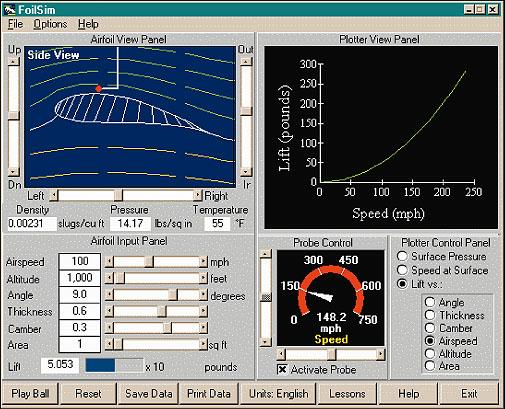Choose the Altitude plot radio button
505x409 pixels.
[430, 354]
